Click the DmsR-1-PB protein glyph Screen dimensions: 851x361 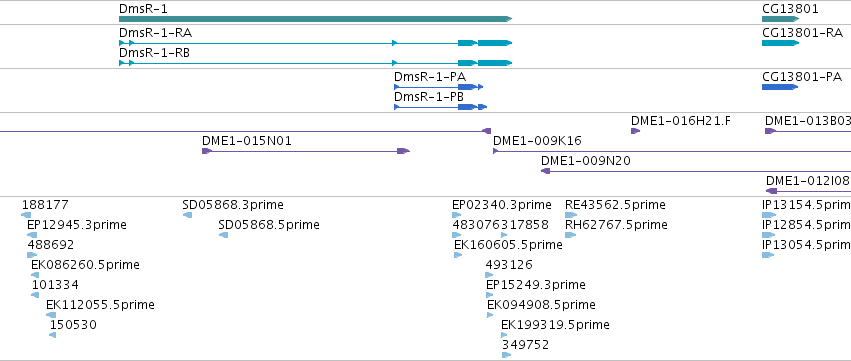coord(440,107)
